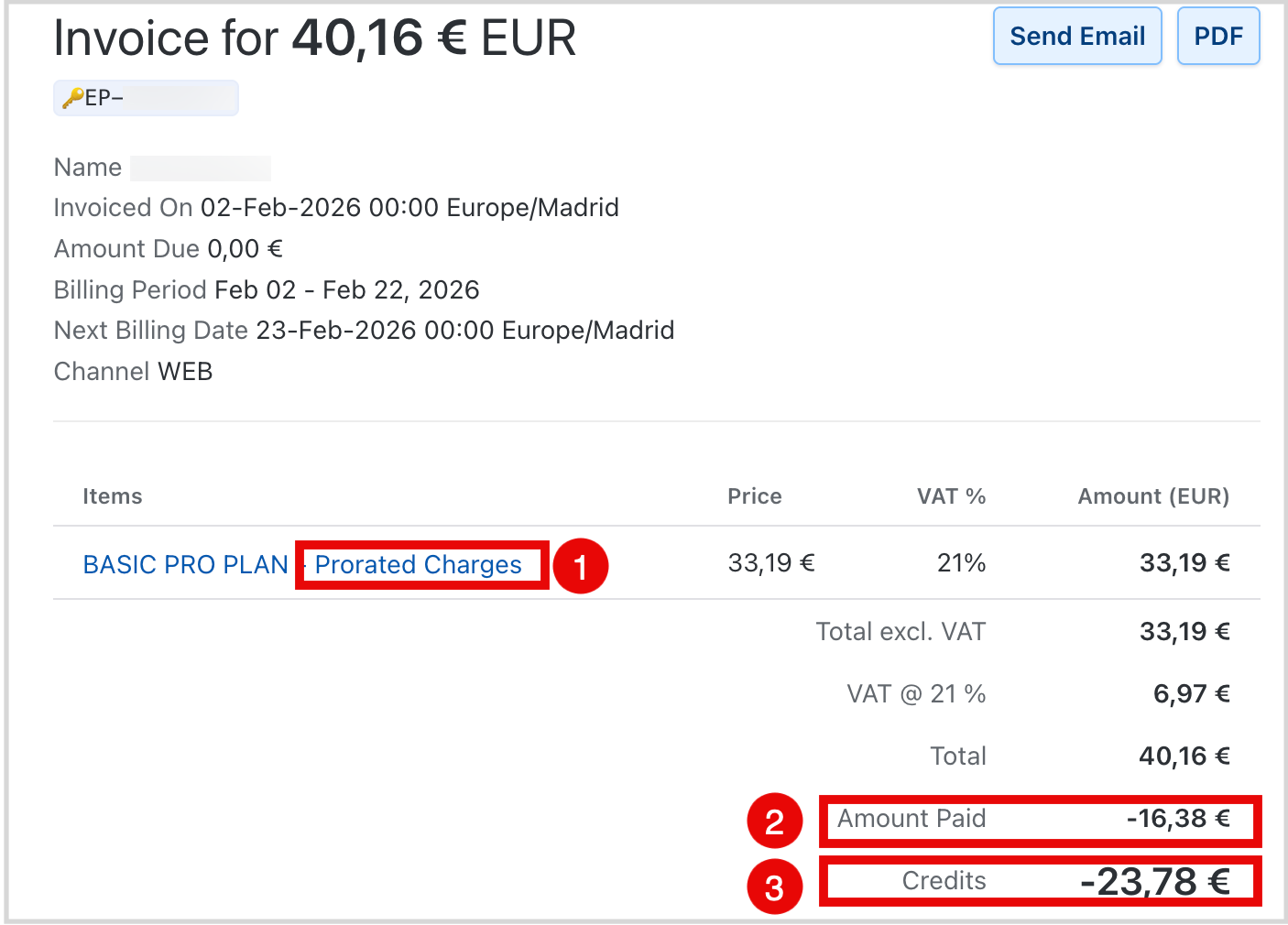Image resolution: width=1288 pixels, height=925 pixels.
Task: Click the key icon in EP- tag
Action: (x=72, y=98)
